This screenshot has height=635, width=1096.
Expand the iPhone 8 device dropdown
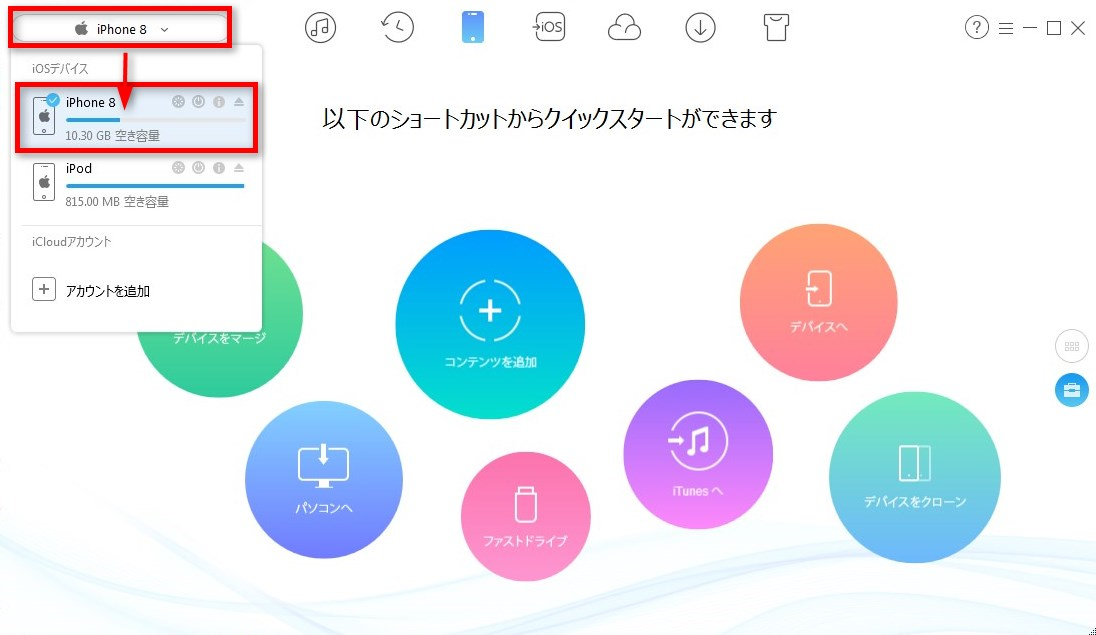(x=121, y=29)
